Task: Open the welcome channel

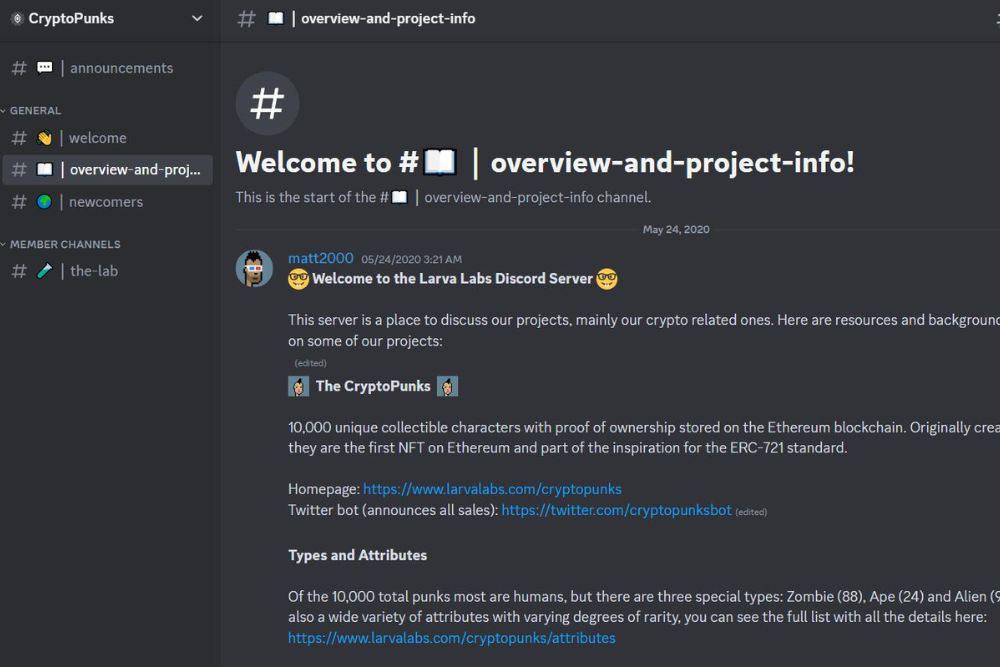Action: (x=107, y=138)
